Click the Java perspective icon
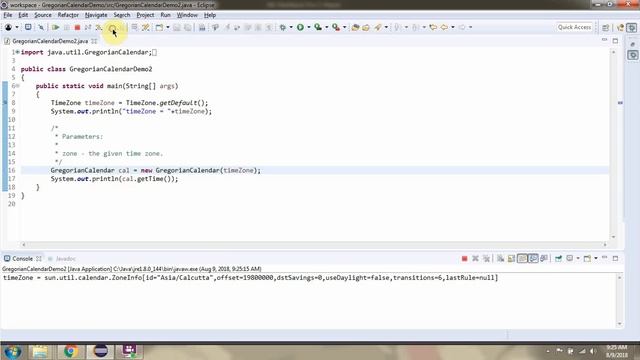The width and height of the screenshot is (640, 360). coord(620,27)
